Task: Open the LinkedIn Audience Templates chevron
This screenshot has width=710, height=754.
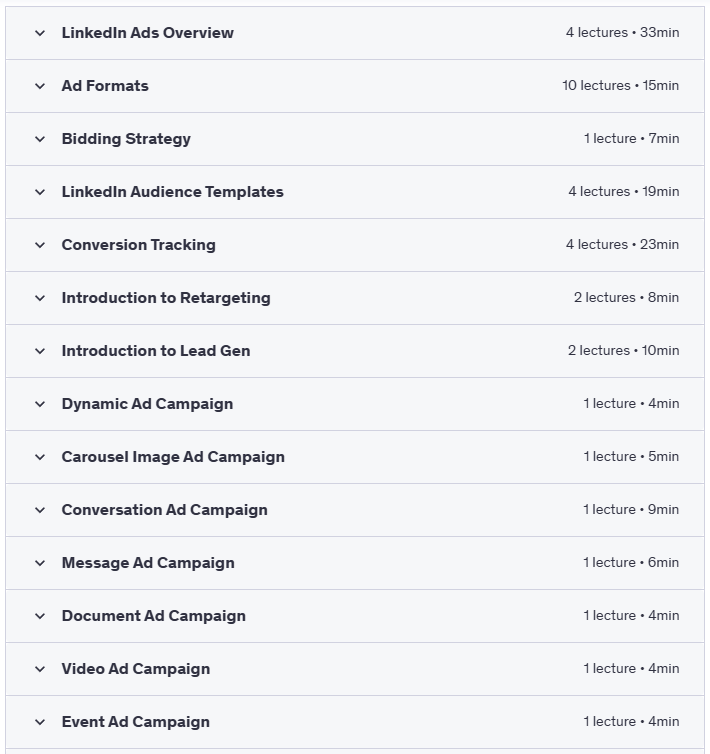Action: pos(40,192)
